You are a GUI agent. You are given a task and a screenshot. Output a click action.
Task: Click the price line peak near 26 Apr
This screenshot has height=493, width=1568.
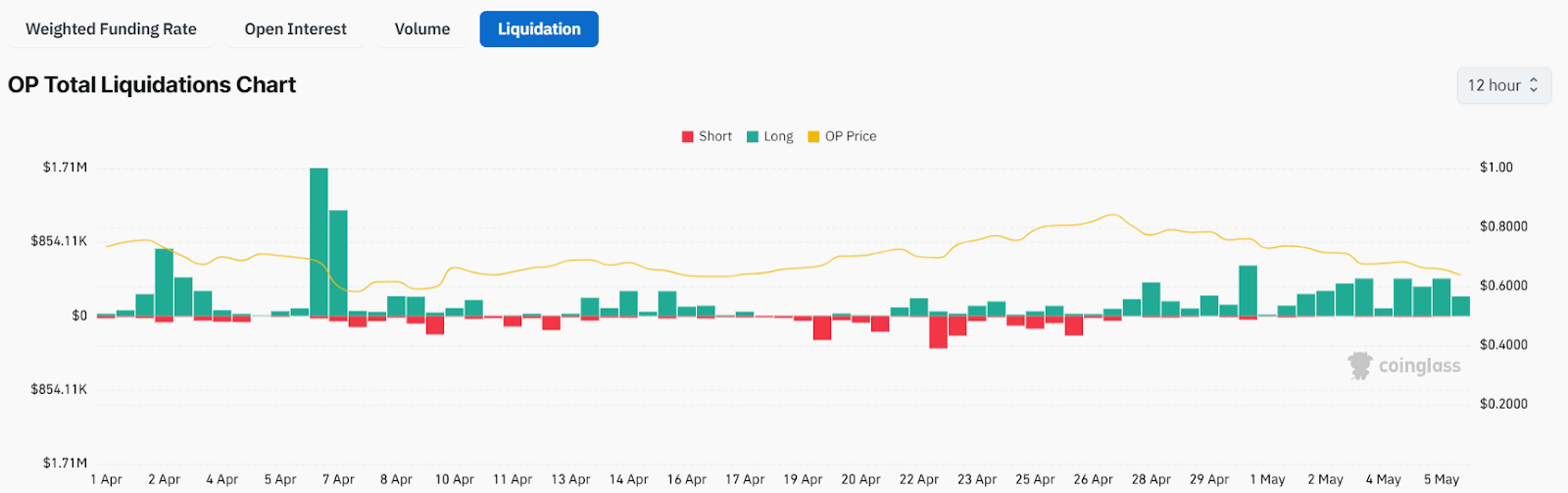(1112, 215)
